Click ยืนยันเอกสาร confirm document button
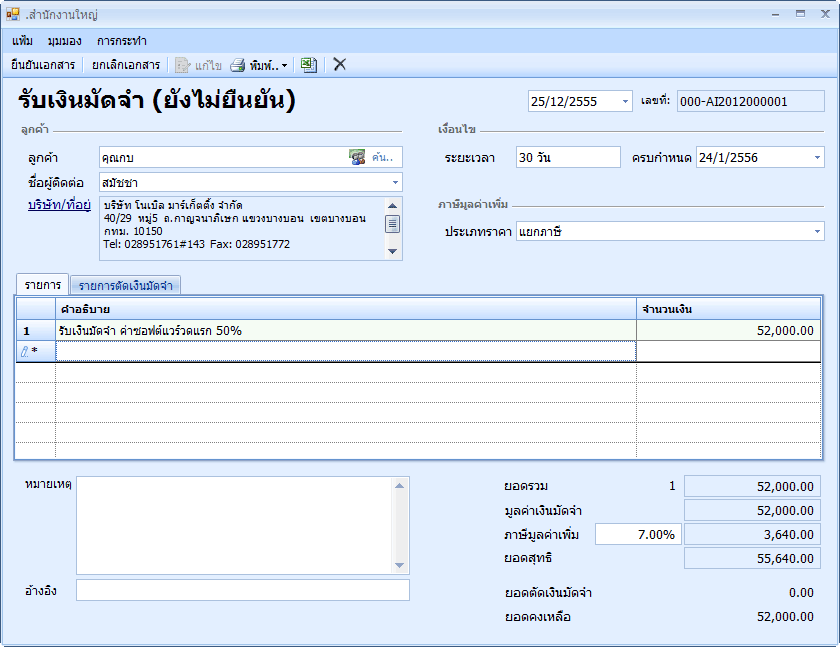840x647 pixels. tap(43, 65)
